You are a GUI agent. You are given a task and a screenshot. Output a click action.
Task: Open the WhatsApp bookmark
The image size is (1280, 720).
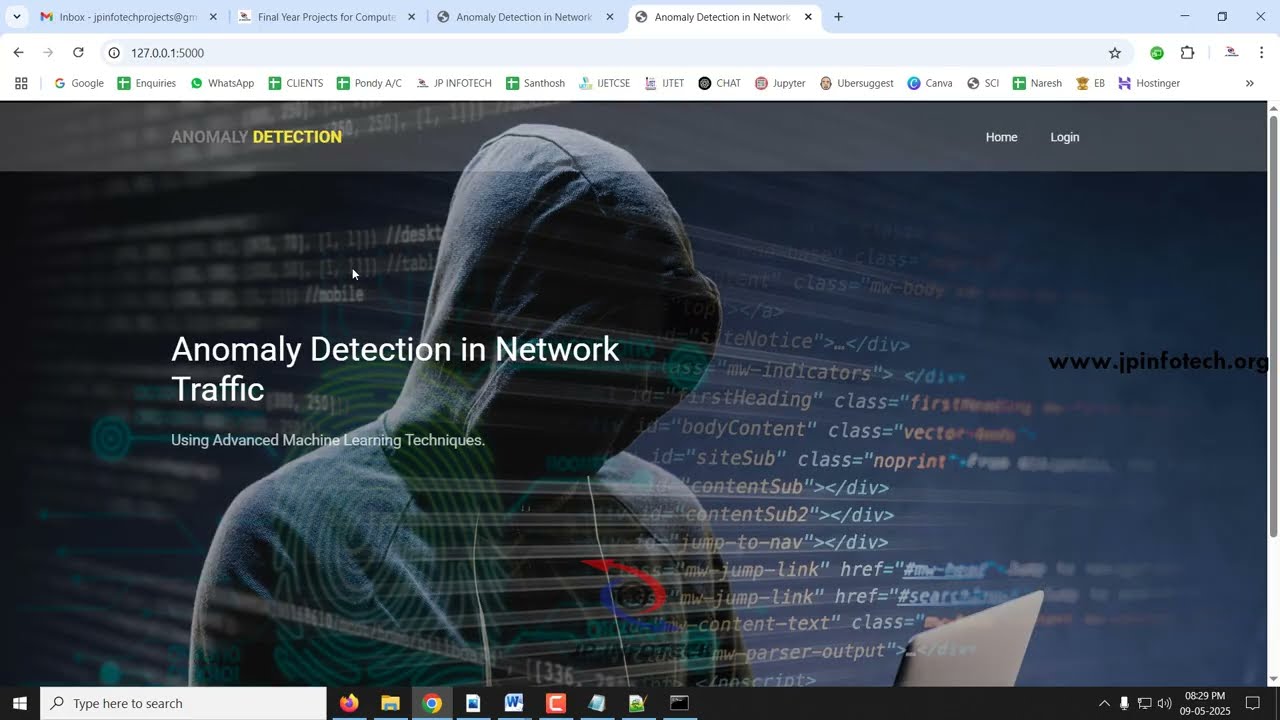tap(222, 83)
